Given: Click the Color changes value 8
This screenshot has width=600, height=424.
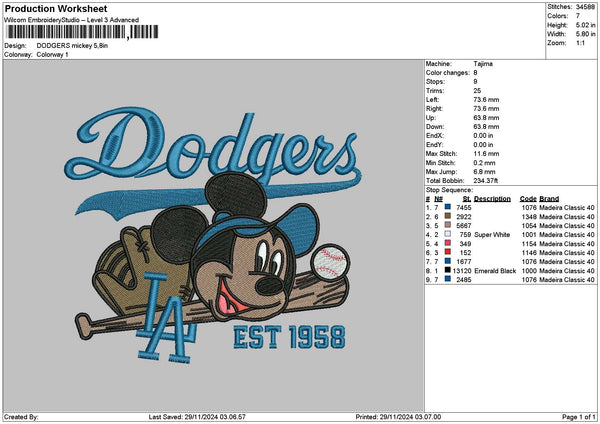Looking at the screenshot, I should coord(475,73).
